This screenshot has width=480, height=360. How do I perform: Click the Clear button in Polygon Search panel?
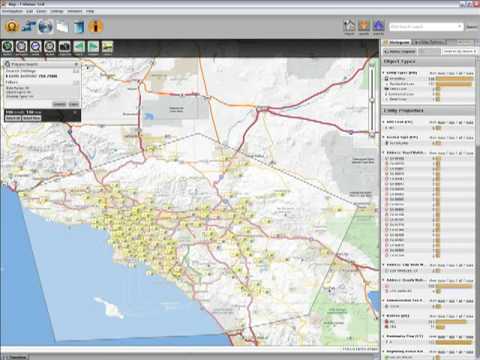click(x=74, y=104)
